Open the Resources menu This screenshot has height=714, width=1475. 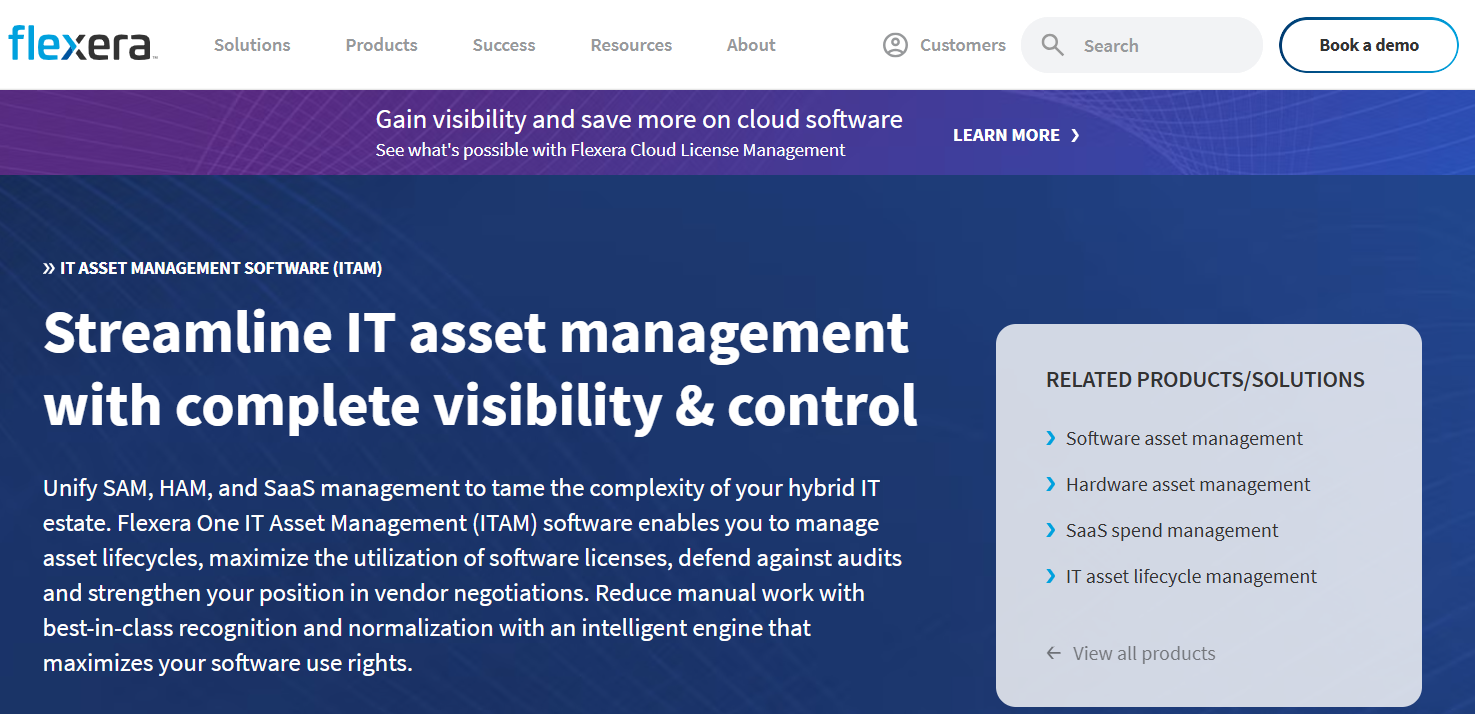click(x=631, y=45)
